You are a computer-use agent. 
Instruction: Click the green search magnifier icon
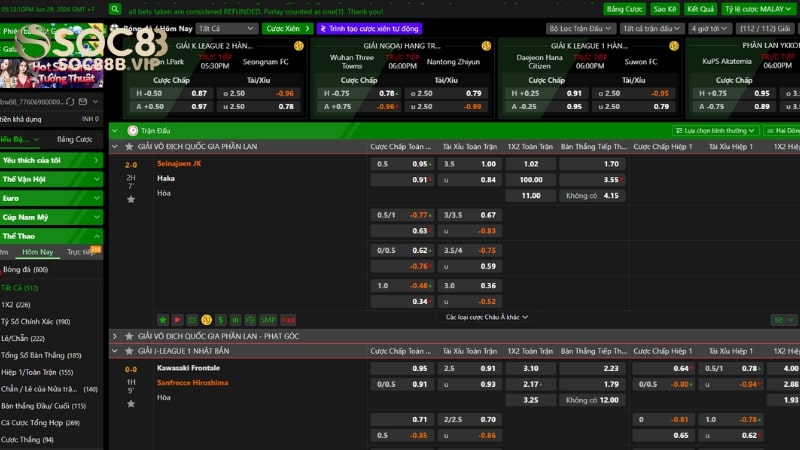115,9
